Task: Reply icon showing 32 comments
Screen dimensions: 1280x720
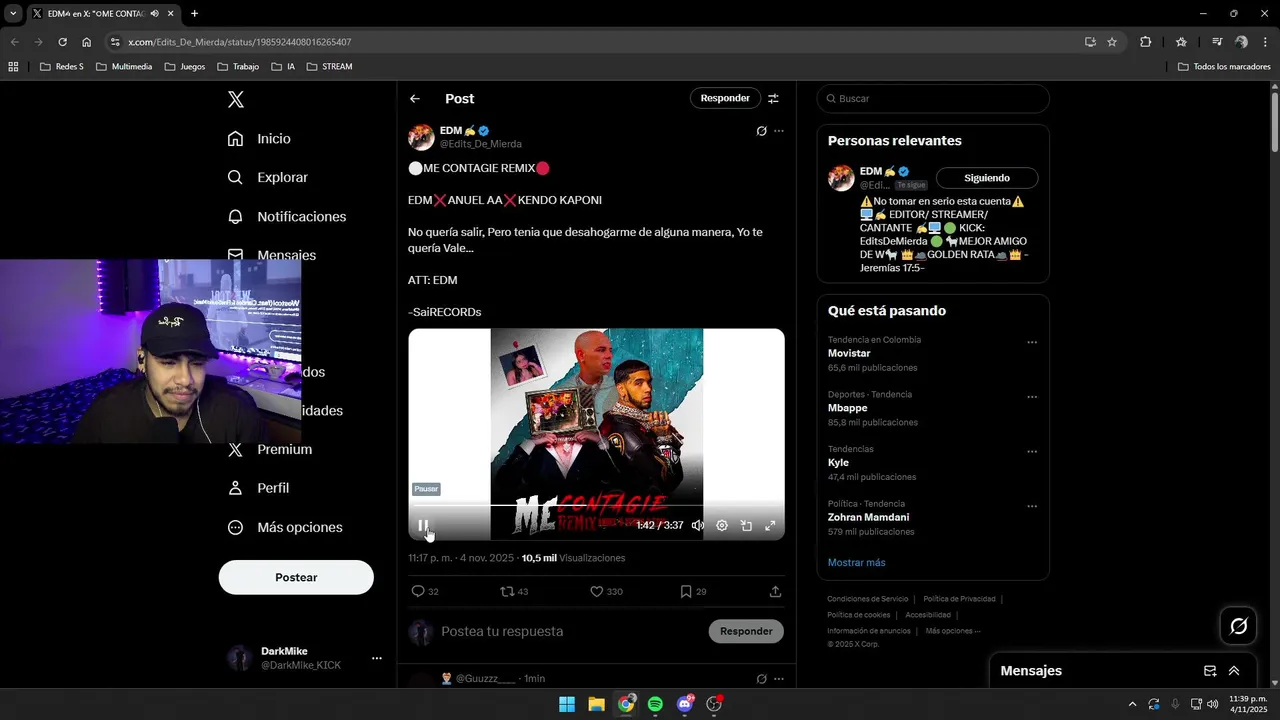Action: [425, 592]
